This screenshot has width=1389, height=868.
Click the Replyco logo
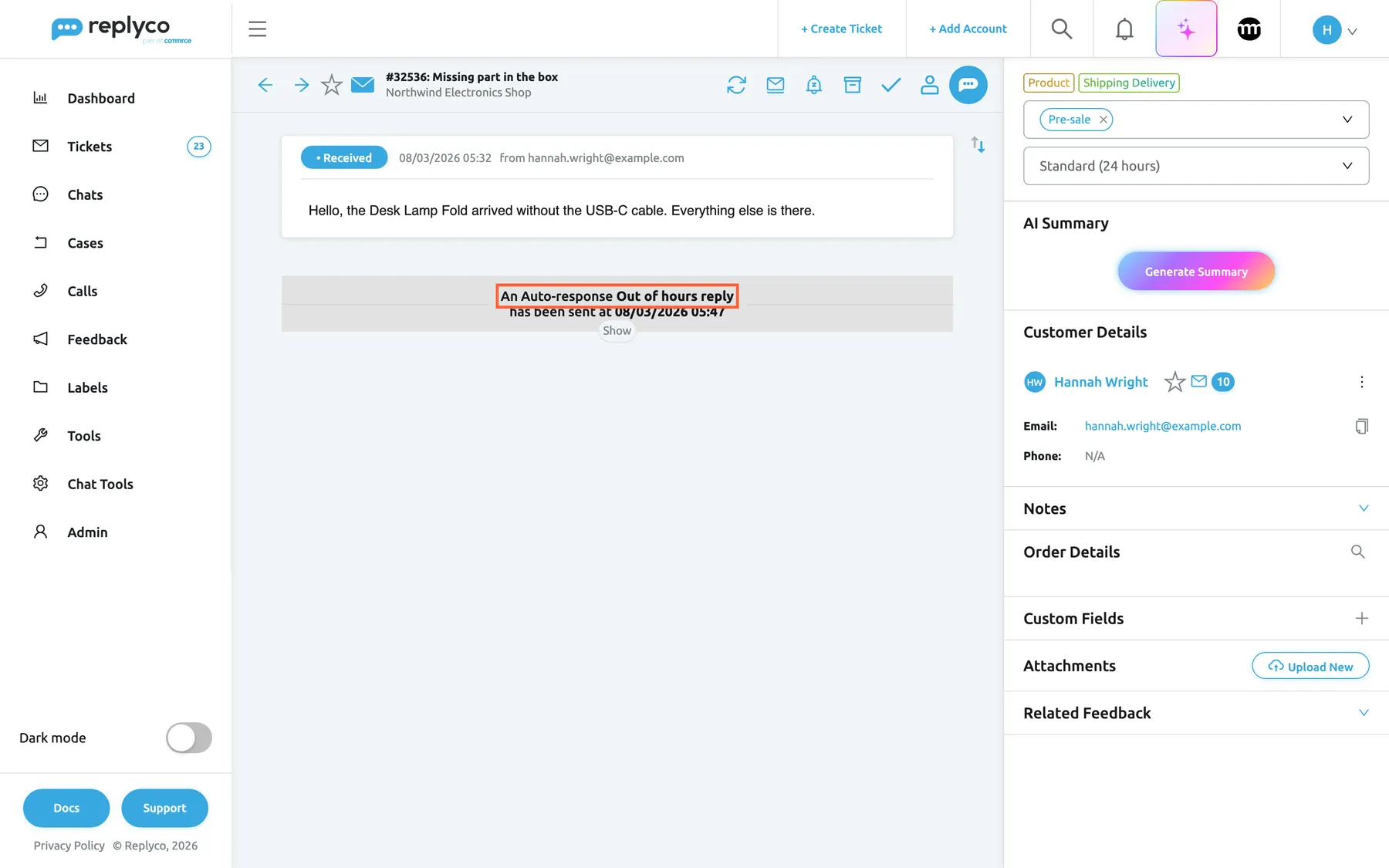[121, 29]
